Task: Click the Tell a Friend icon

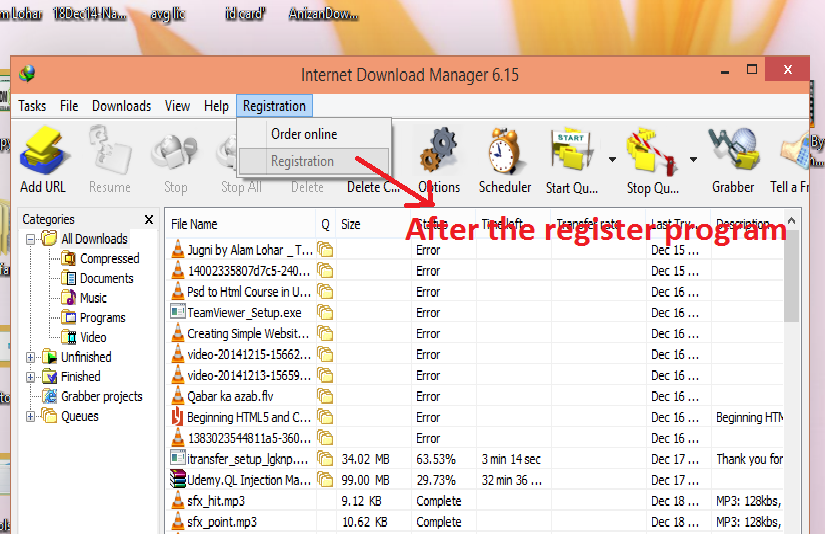Action: coord(794,152)
